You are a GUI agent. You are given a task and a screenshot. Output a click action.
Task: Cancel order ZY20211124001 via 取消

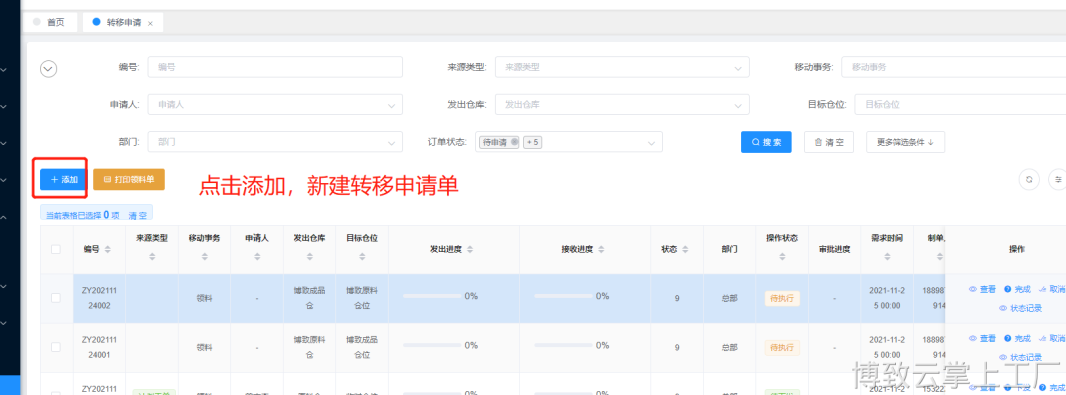1052,338
